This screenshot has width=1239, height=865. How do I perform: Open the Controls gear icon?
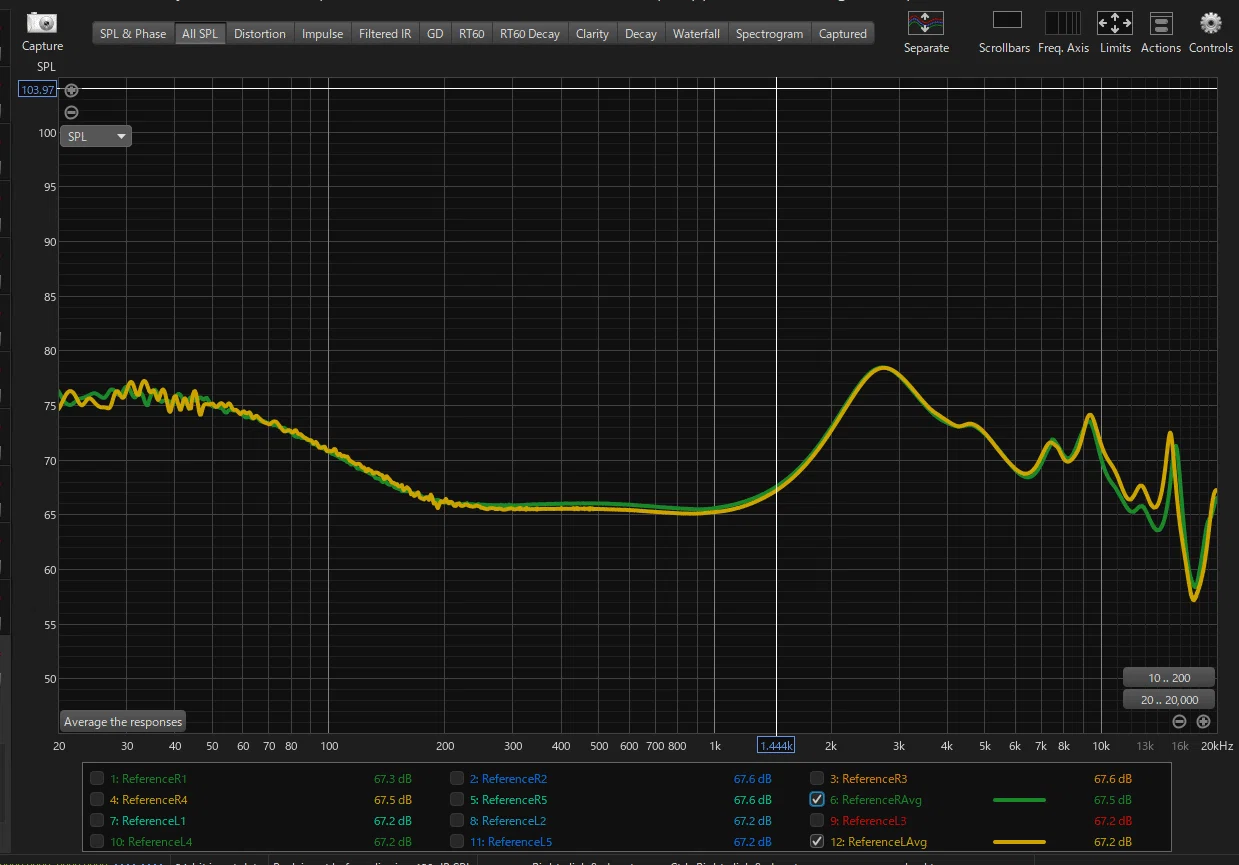[x=1211, y=22]
